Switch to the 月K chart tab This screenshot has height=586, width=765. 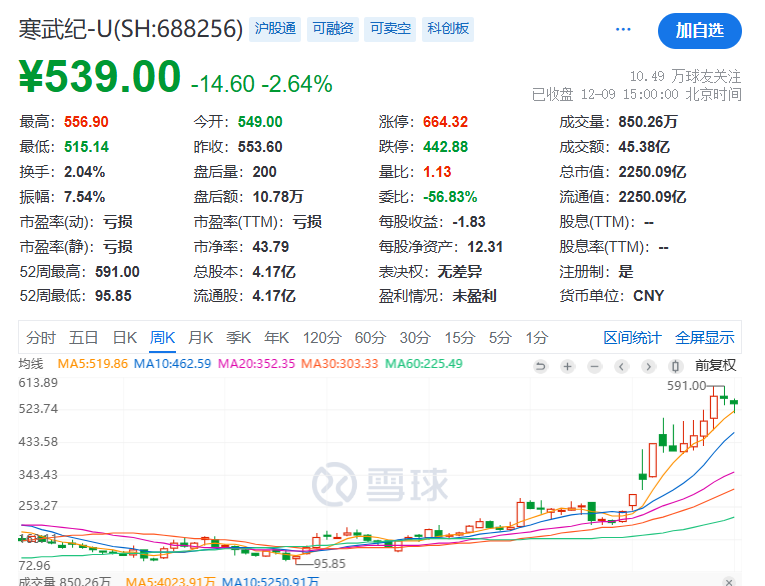point(201,338)
